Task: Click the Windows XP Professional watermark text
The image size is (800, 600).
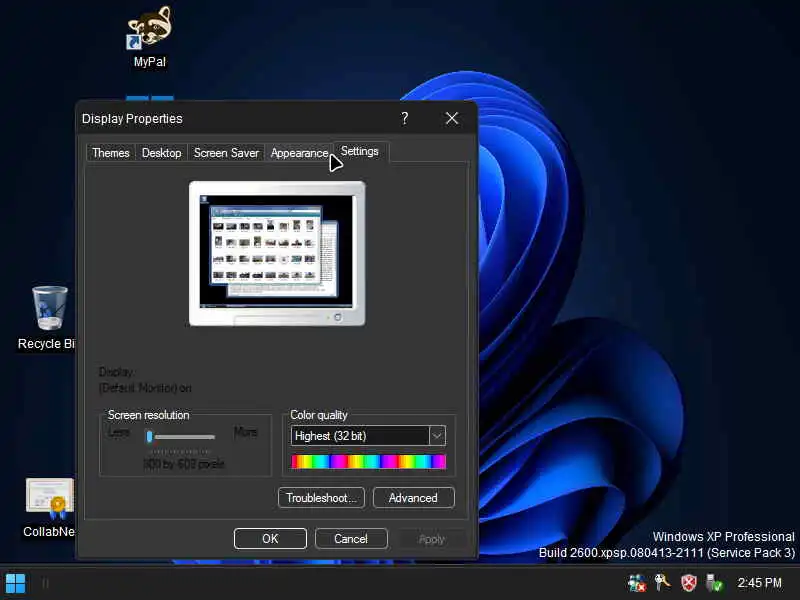Action: (x=723, y=537)
